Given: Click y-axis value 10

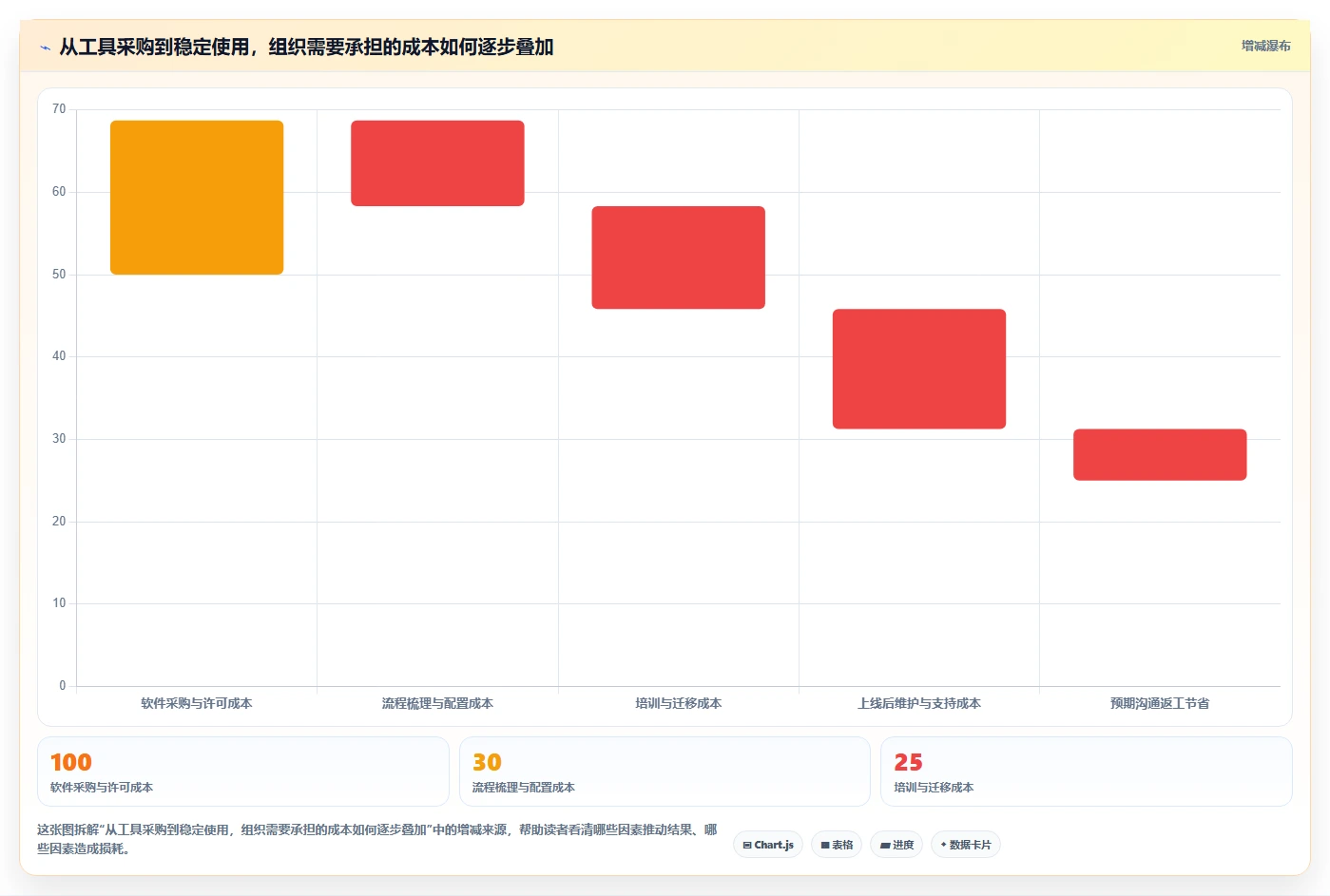Looking at the screenshot, I should tap(59, 603).
